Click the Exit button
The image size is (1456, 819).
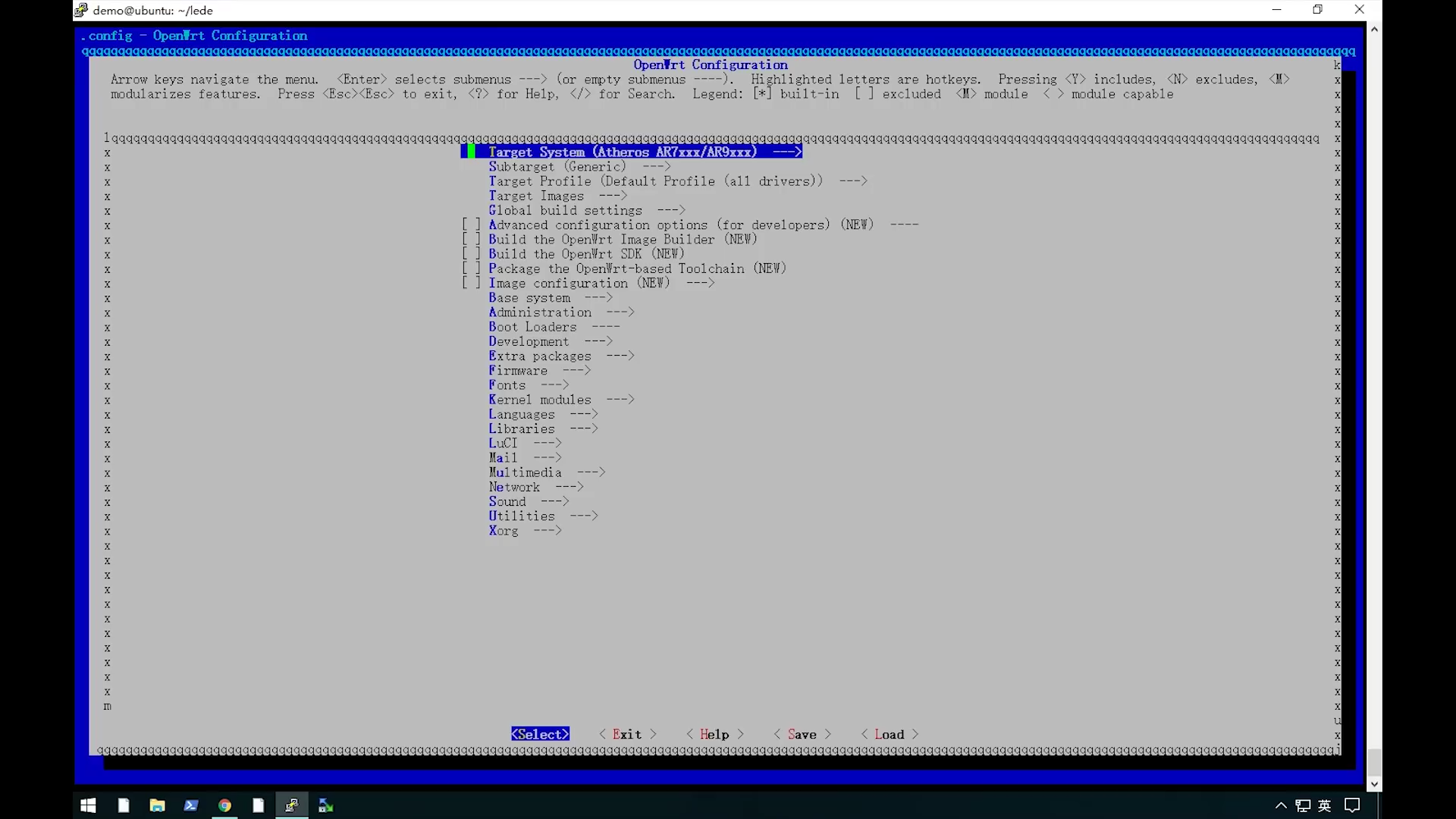(627, 734)
